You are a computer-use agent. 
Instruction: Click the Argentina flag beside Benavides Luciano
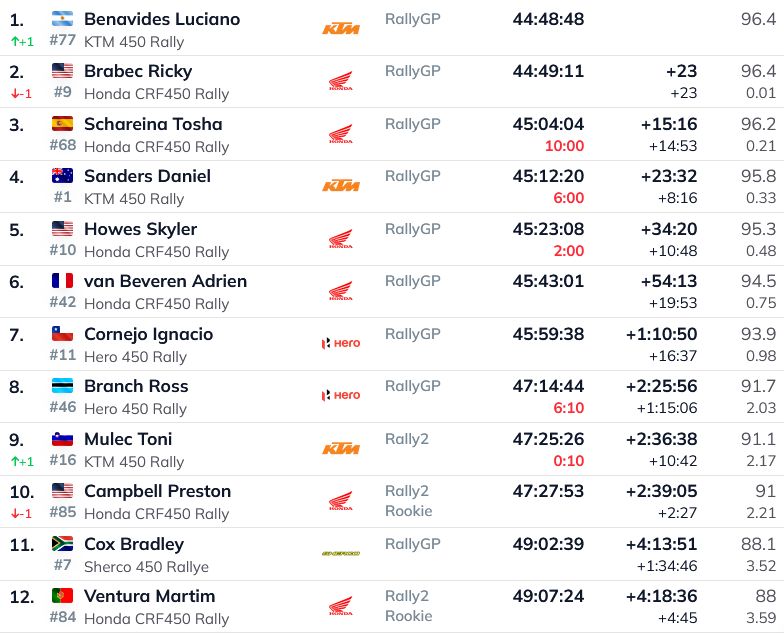point(63,18)
